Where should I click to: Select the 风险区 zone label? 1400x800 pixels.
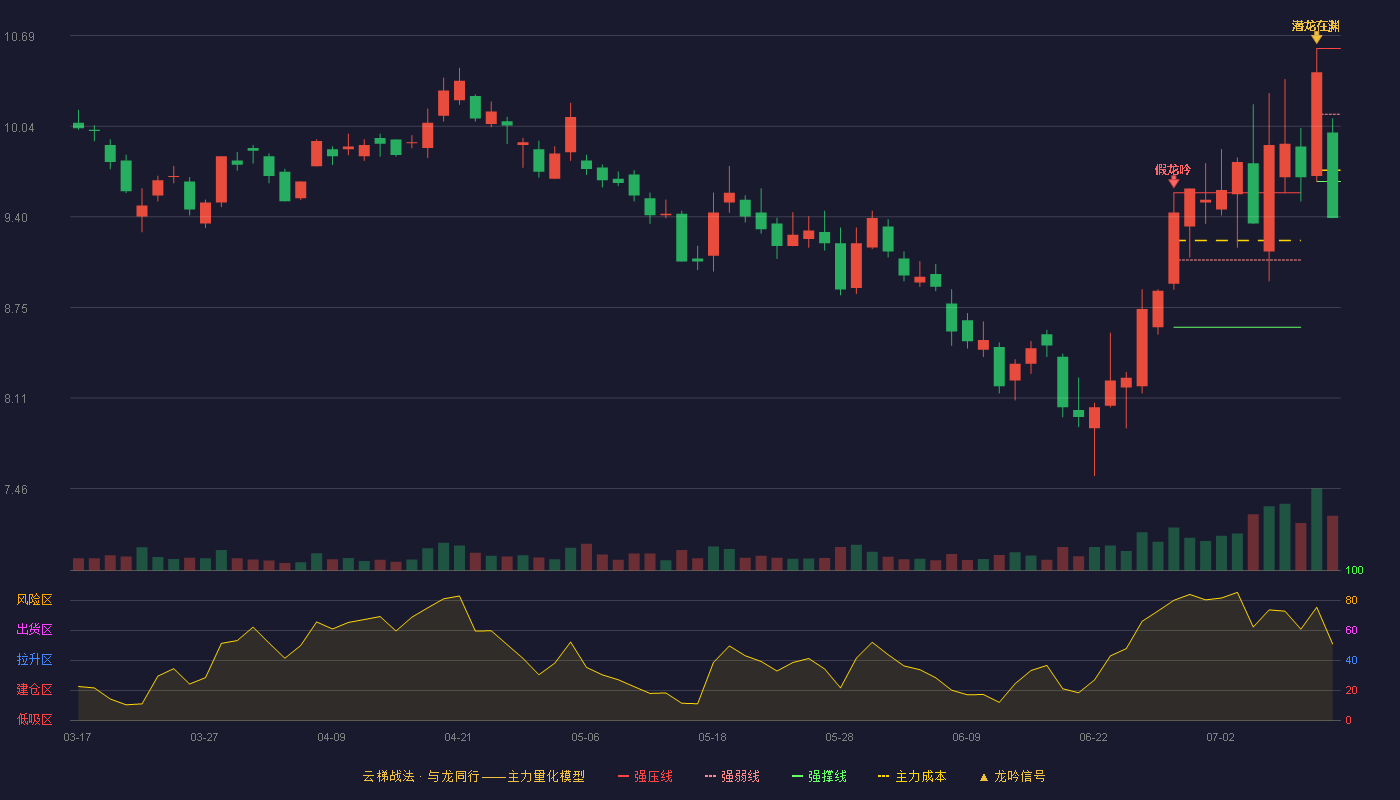pos(34,600)
